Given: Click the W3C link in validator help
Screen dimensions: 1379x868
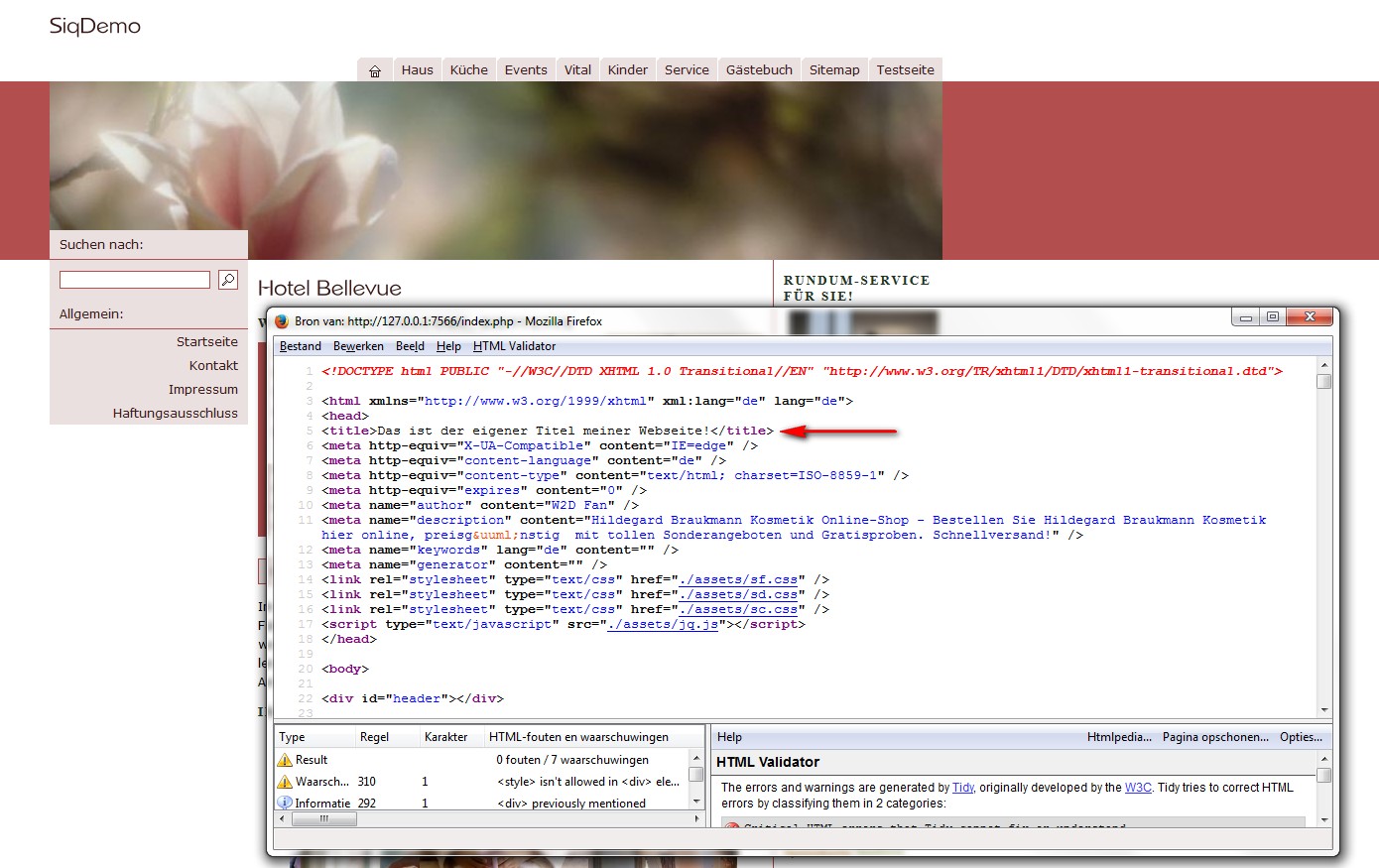Looking at the screenshot, I should (x=1138, y=788).
